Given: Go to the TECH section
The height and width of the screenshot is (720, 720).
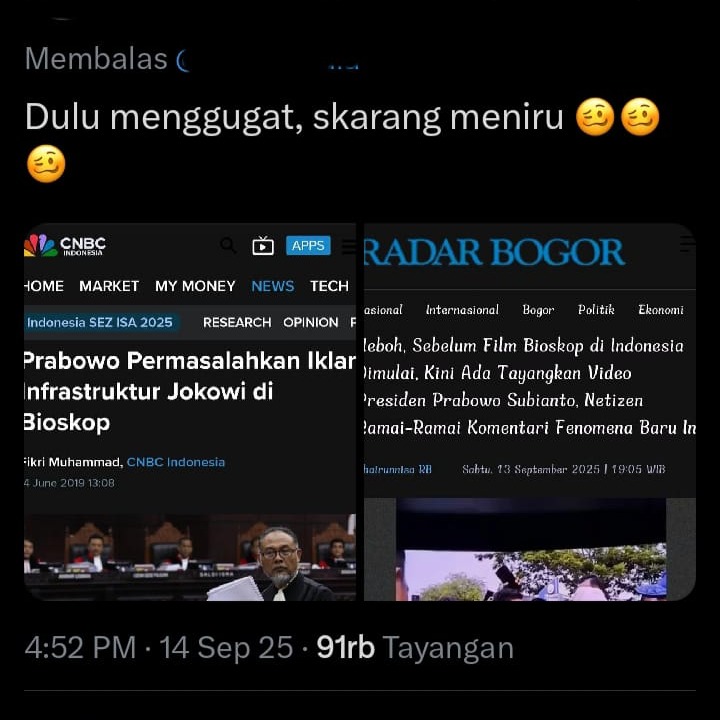Looking at the screenshot, I should (329, 286).
